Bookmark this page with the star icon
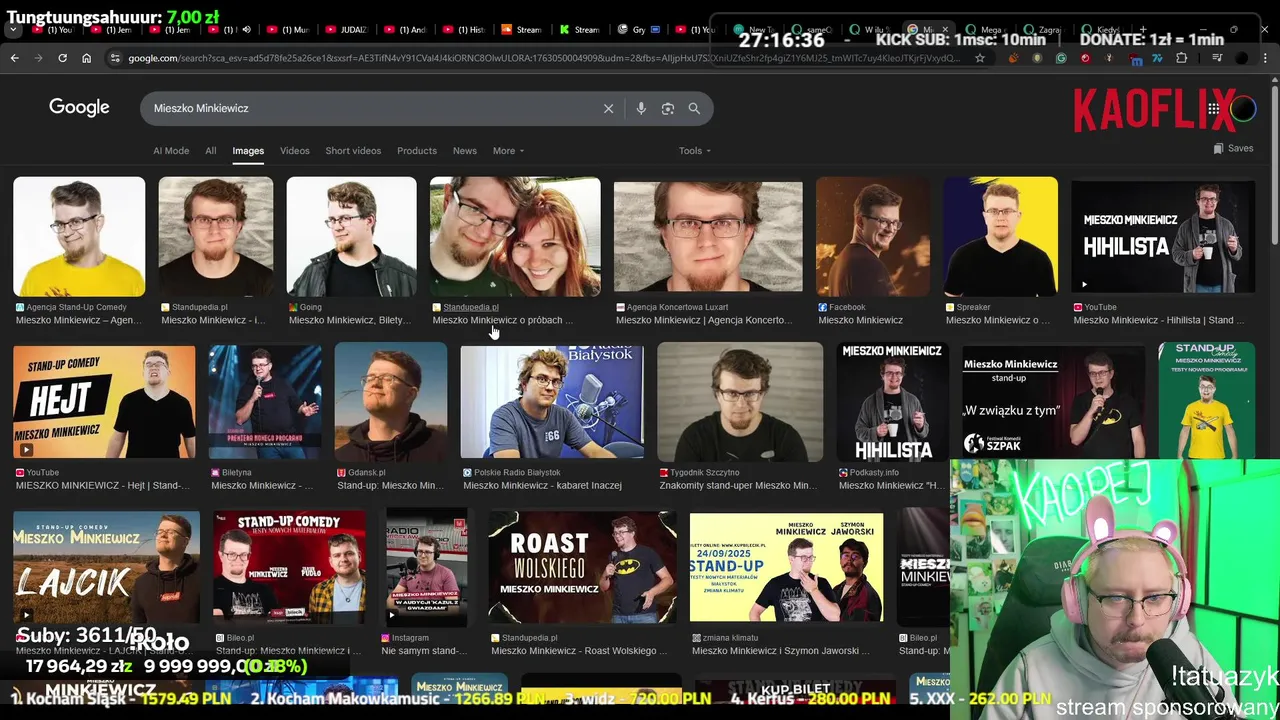This screenshot has width=1280, height=720. coord(980,58)
